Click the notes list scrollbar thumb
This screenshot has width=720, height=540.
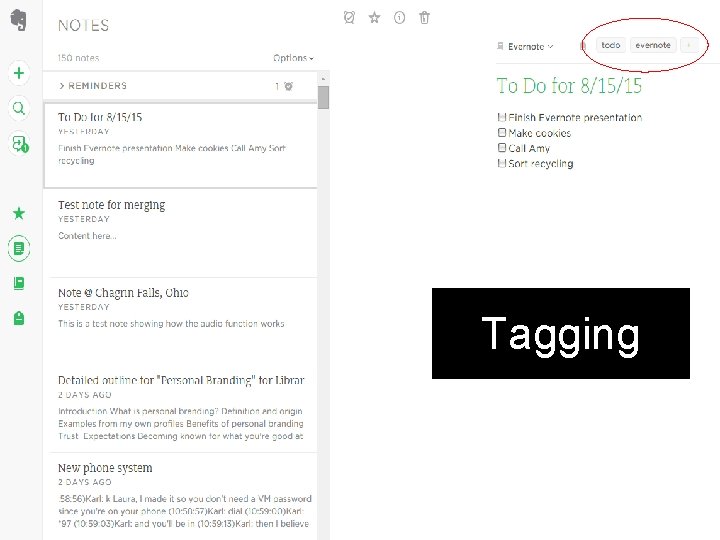pyautogui.click(x=323, y=97)
